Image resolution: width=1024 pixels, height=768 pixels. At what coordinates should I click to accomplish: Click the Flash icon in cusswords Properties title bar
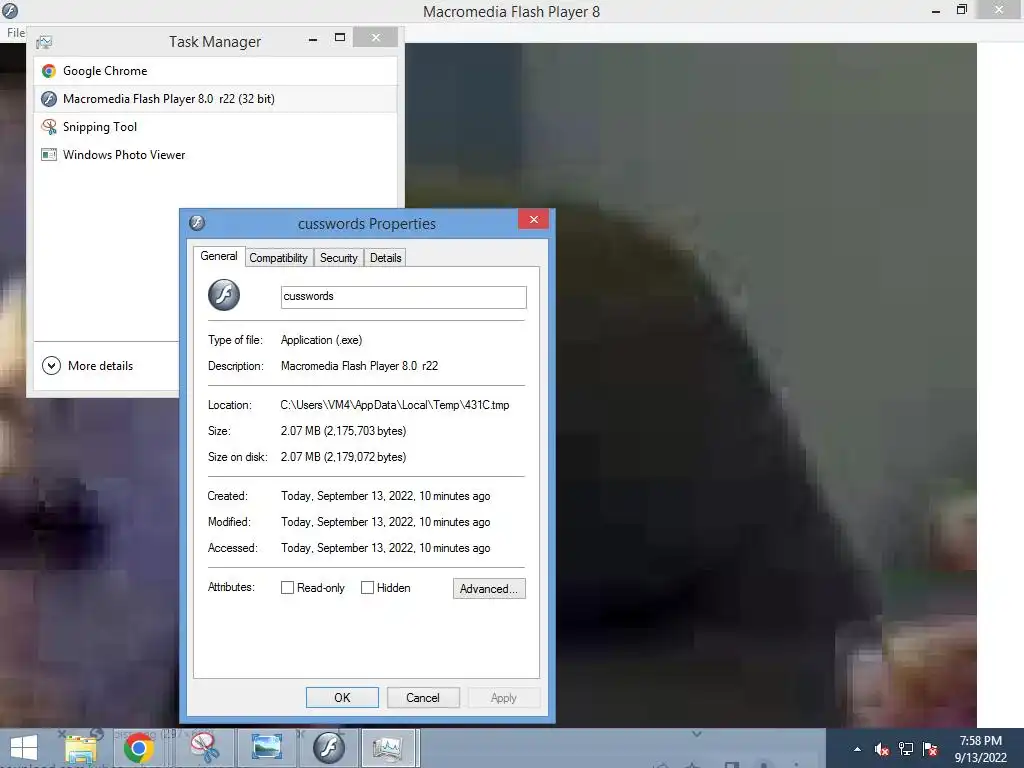tap(197, 223)
